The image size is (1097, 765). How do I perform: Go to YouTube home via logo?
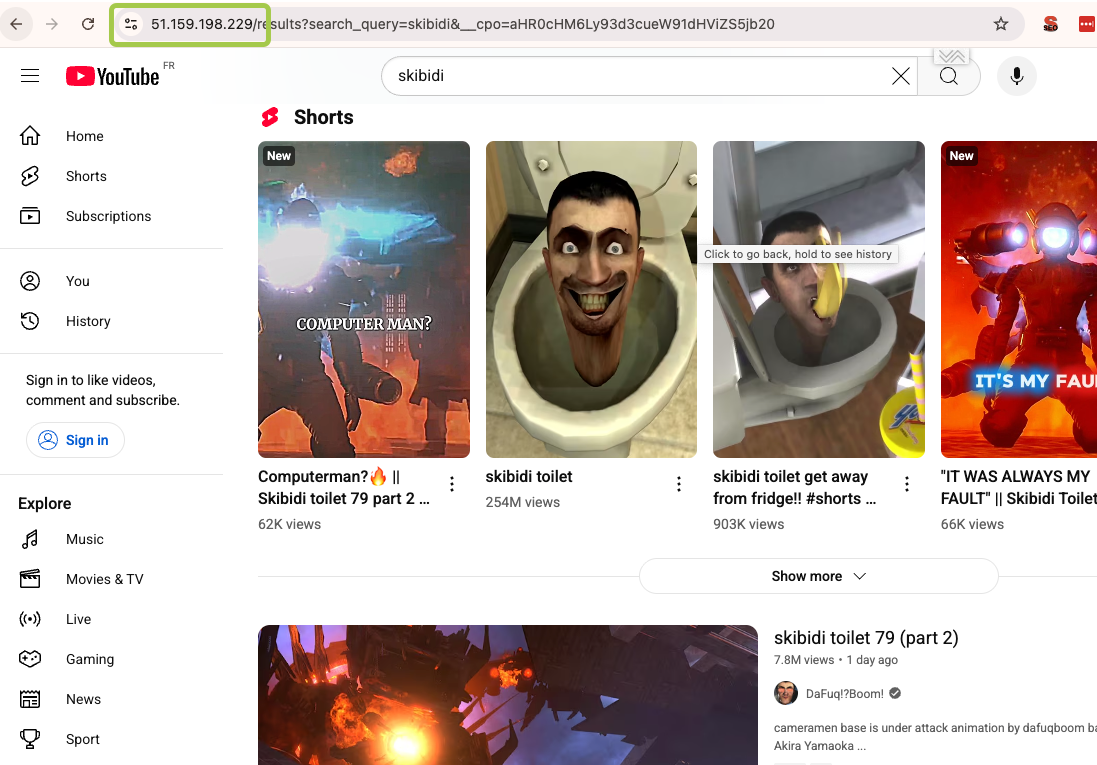click(x=113, y=76)
